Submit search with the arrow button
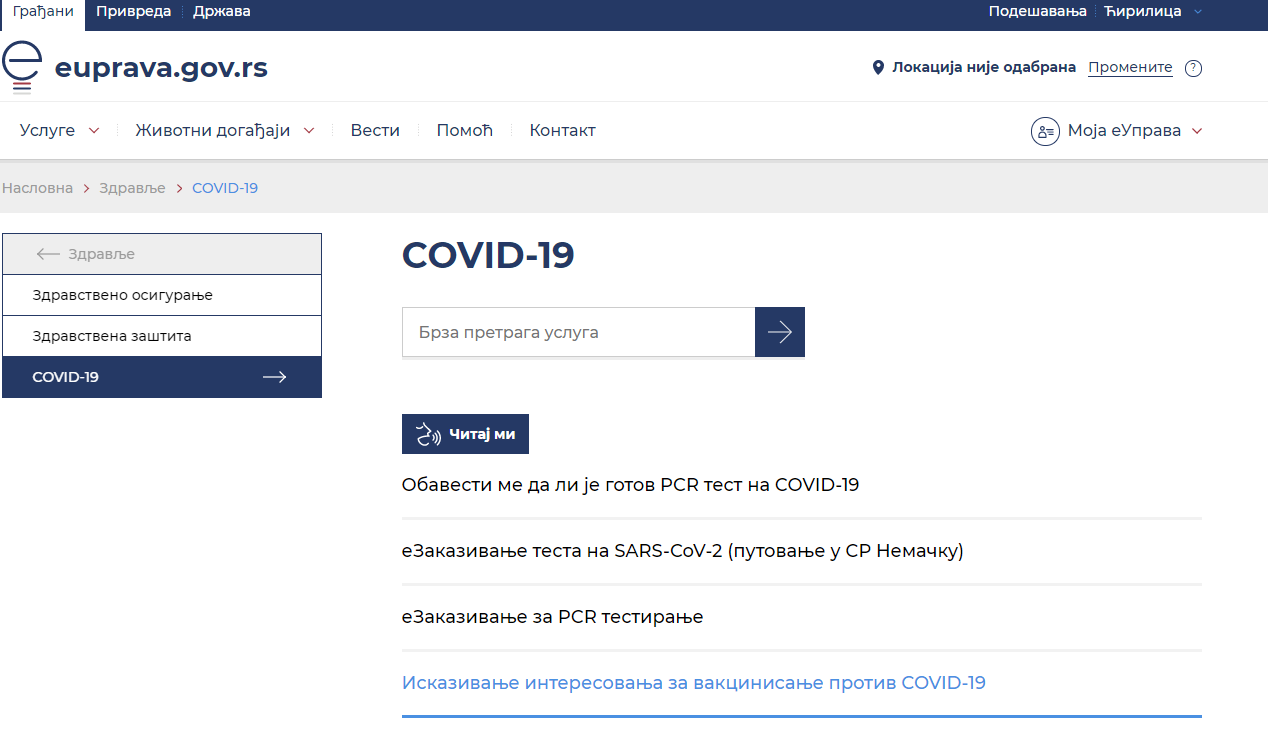Screen dimensions: 1268x731 point(780,332)
